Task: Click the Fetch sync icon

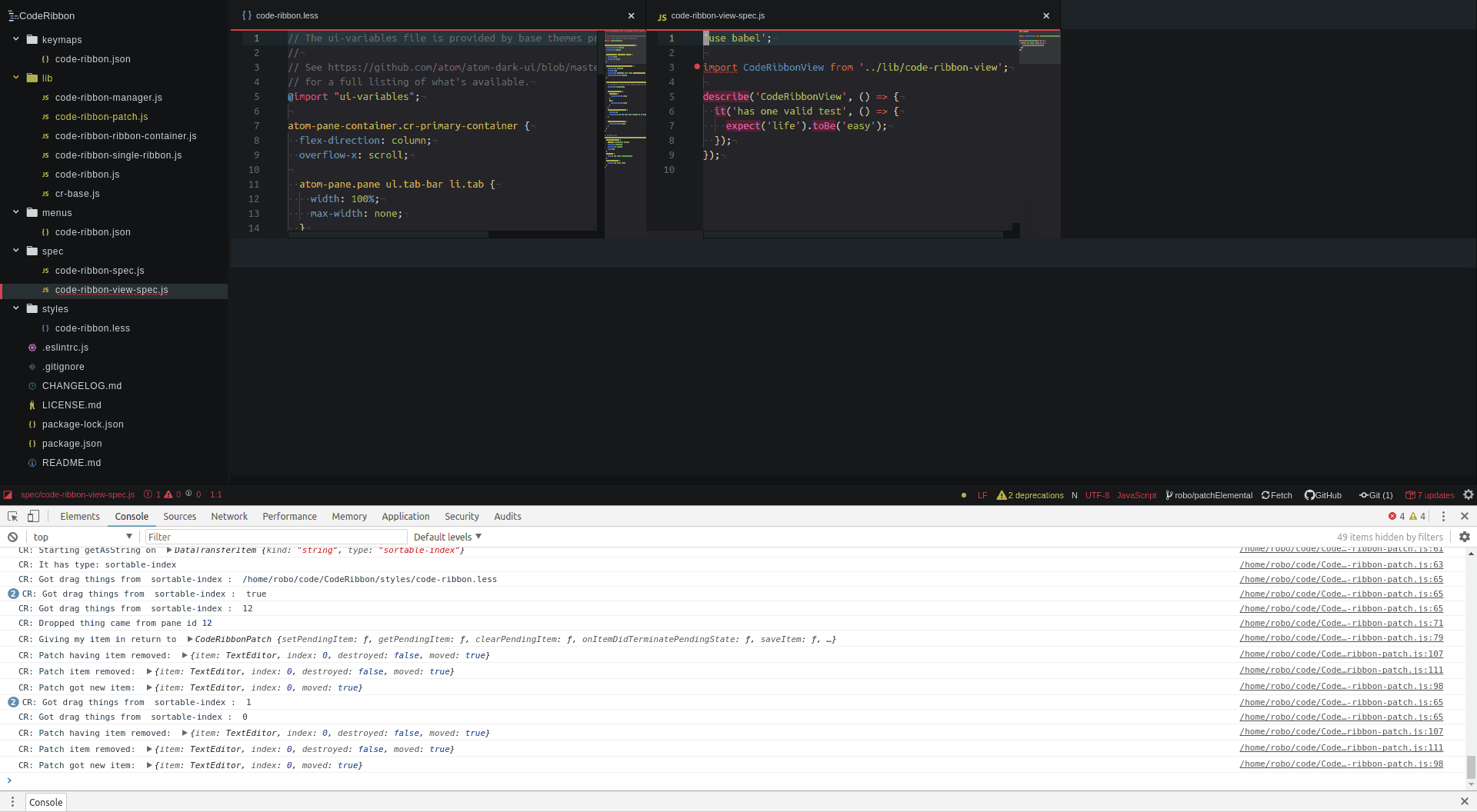Action: click(x=1265, y=495)
